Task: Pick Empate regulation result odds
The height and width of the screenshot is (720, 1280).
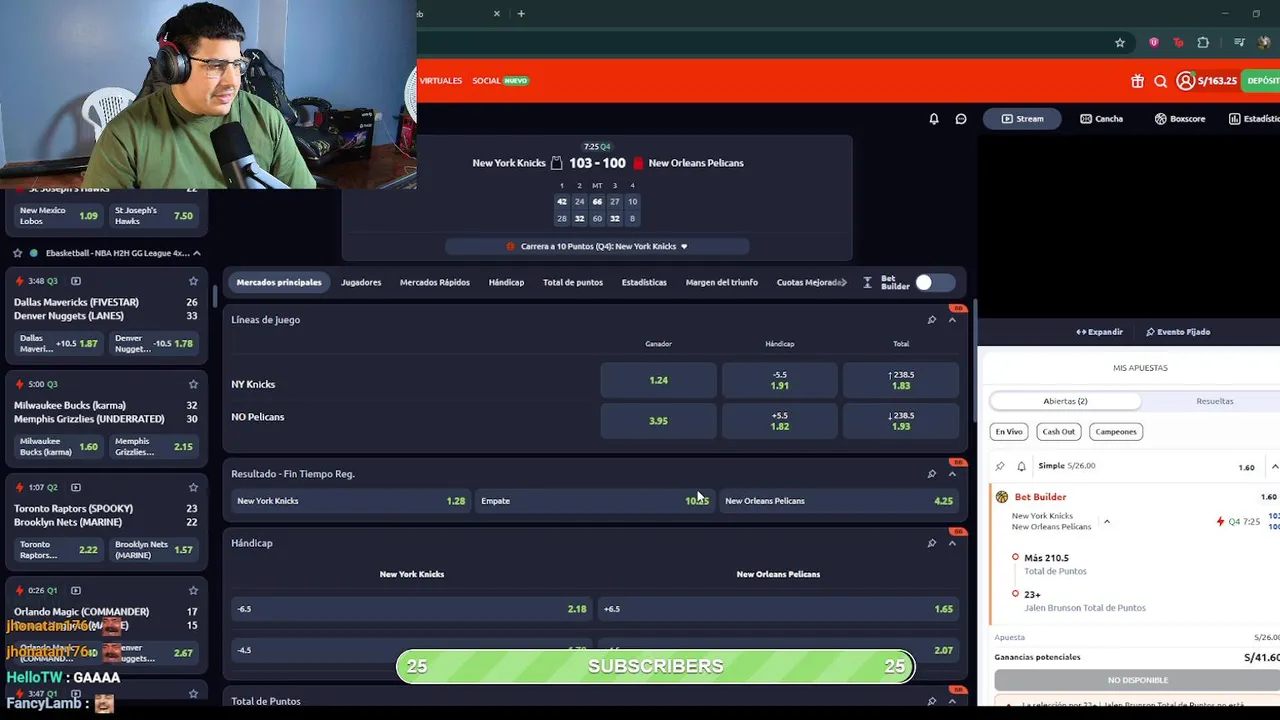Action: click(x=595, y=501)
